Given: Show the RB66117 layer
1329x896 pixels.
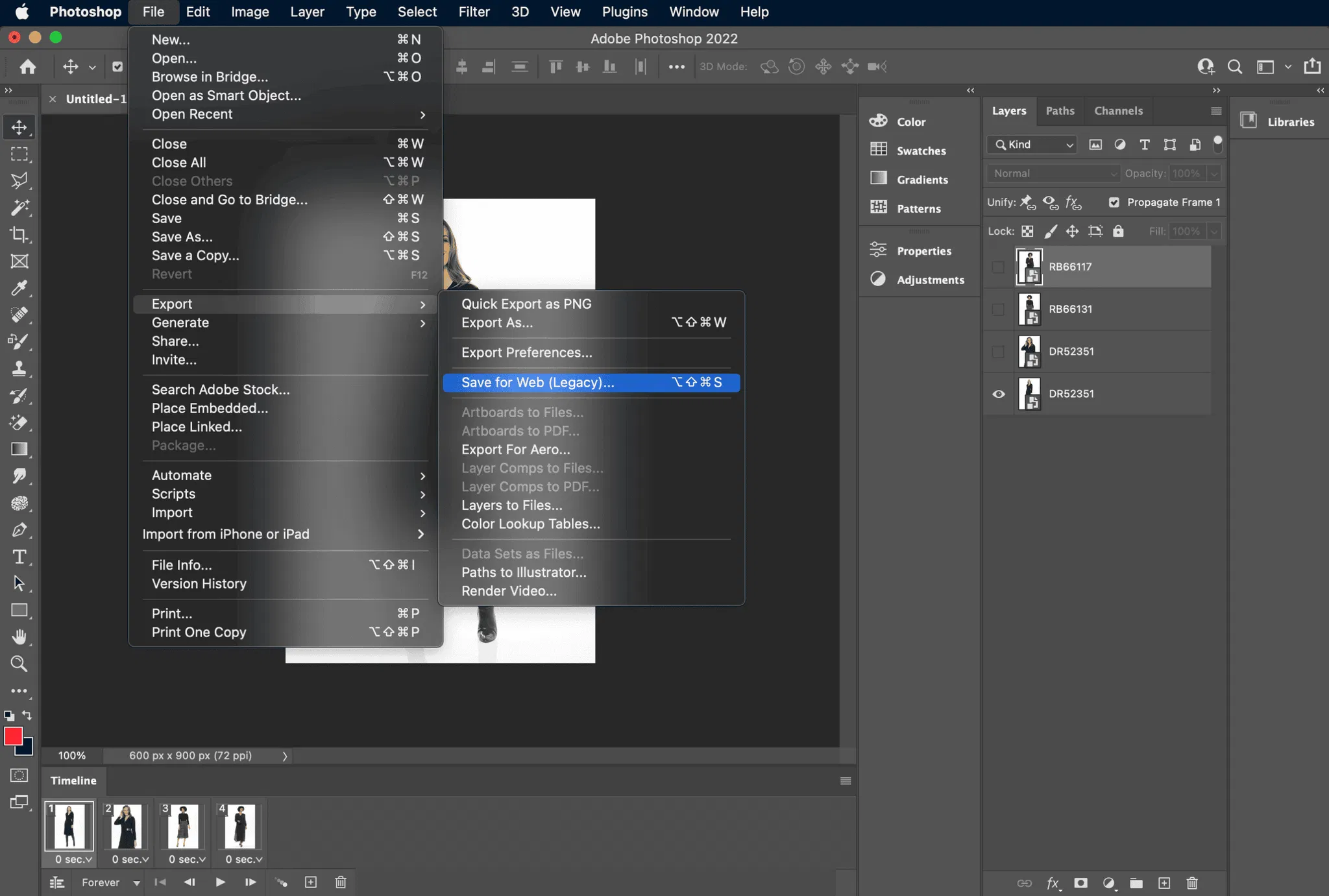Looking at the screenshot, I should pyautogui.click(x=999, y=267).
